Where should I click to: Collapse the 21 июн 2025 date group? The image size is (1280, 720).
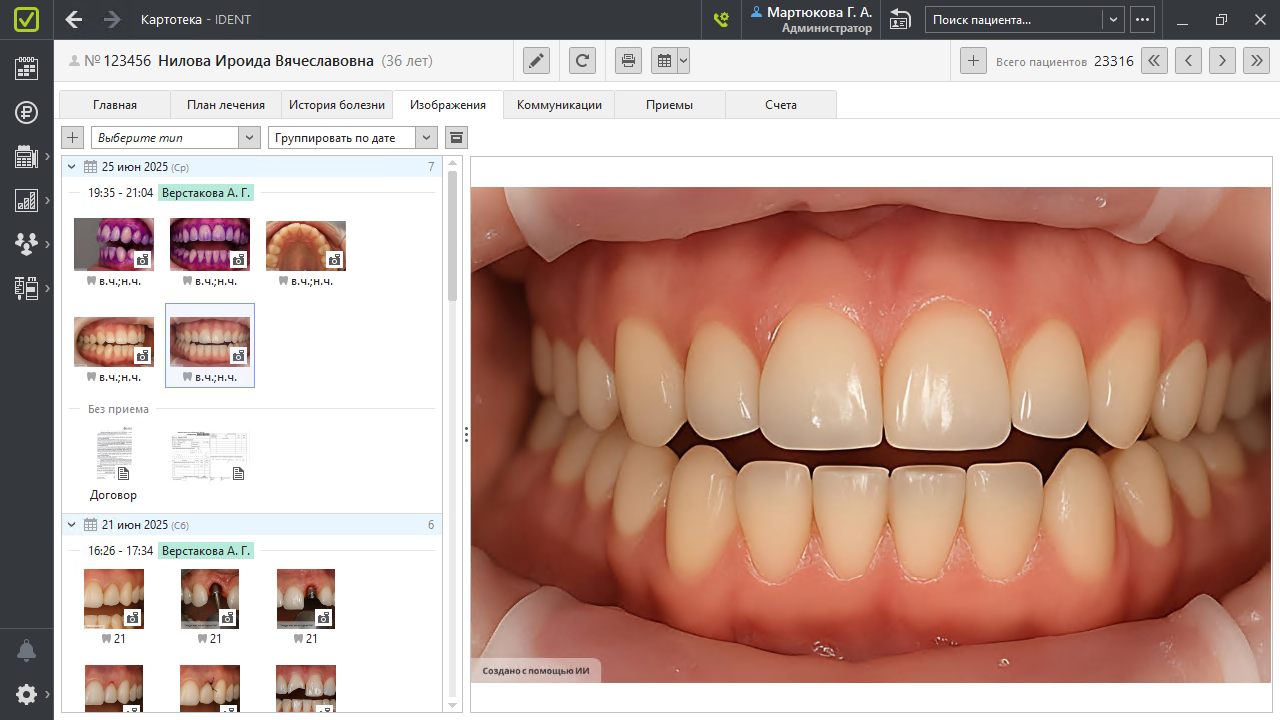[x=72, y=525]
